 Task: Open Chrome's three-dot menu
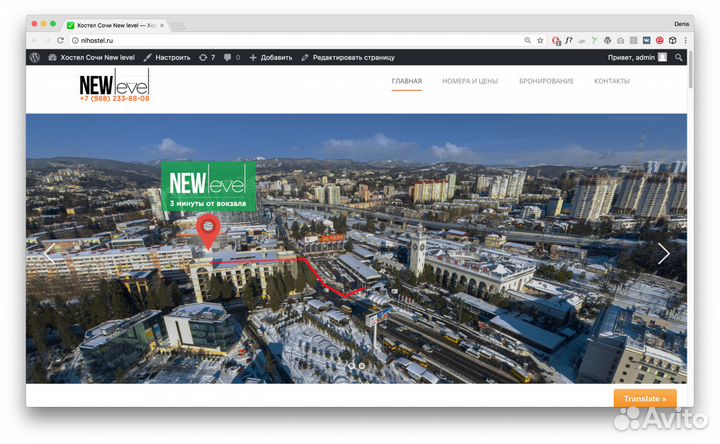(x=687, y=40)
